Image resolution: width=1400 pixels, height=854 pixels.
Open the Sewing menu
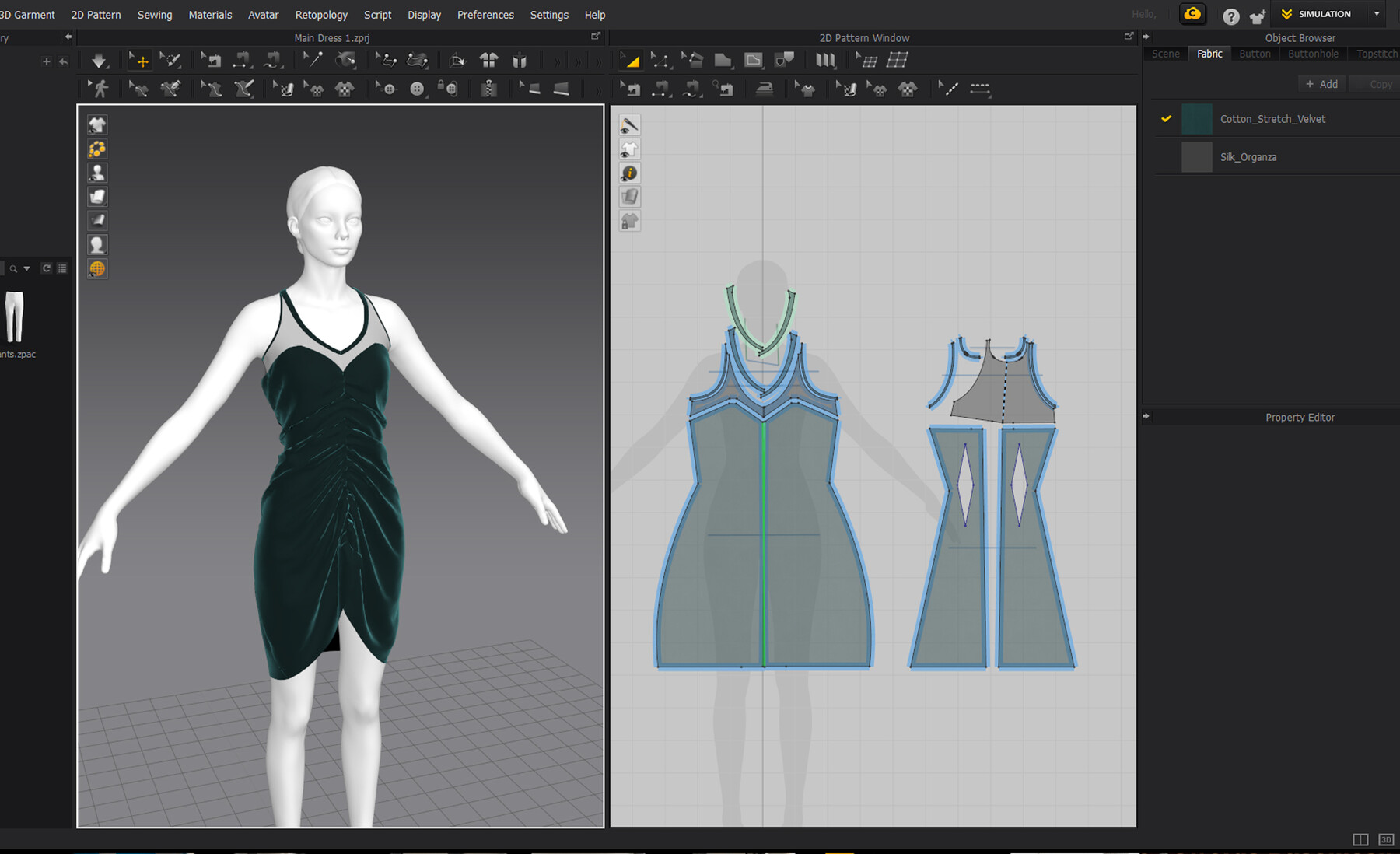pyautogui.click(x=154, y=14)
